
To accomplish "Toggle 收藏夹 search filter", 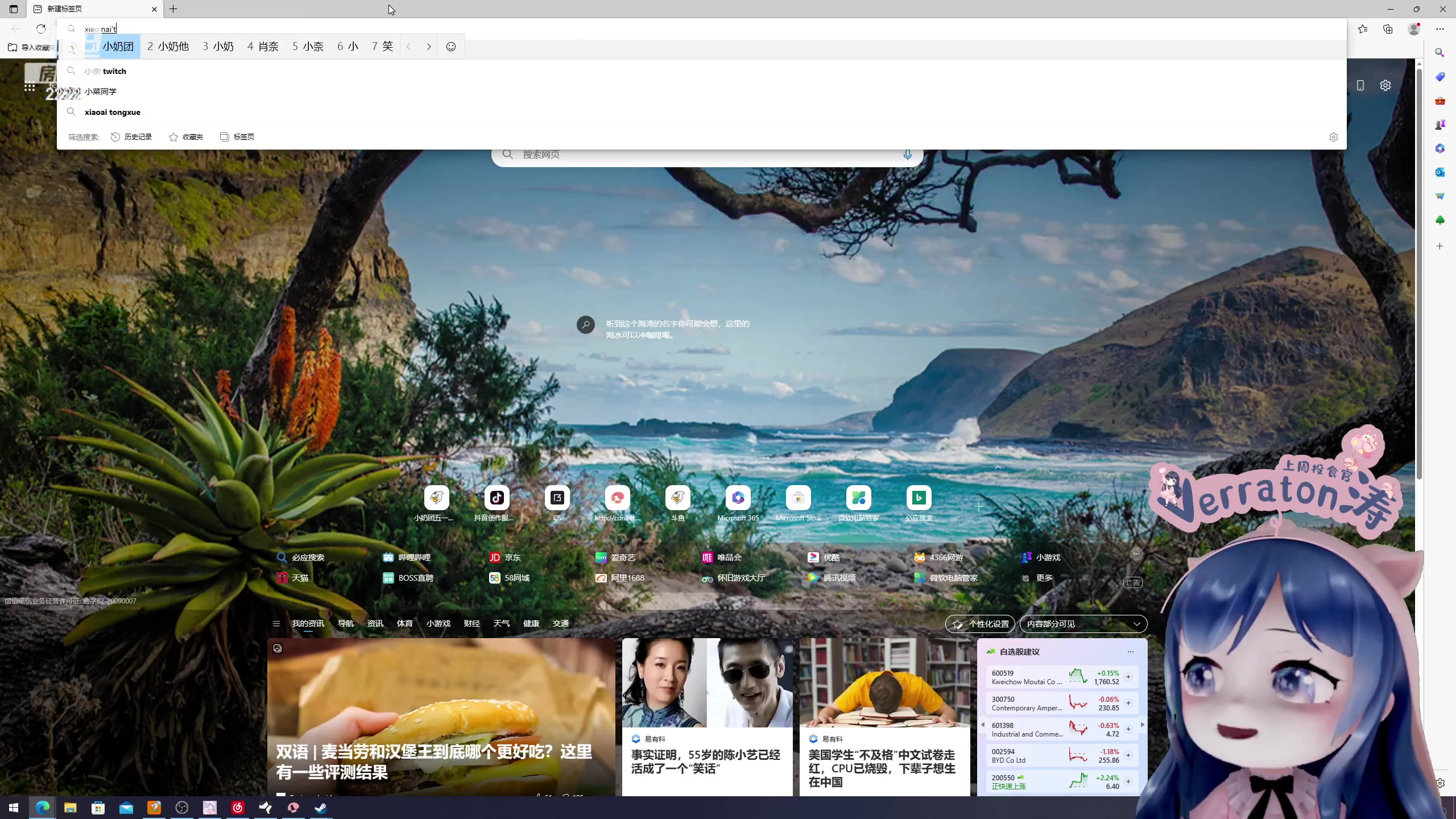I will (186, 137).
